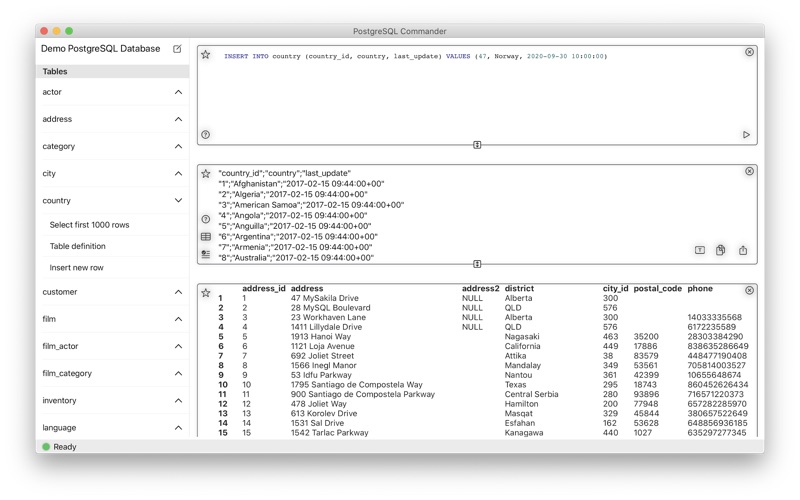The height and width of the screenshot is (500, 800).
Task: Click the city_id column header
Action: (615, 288)
